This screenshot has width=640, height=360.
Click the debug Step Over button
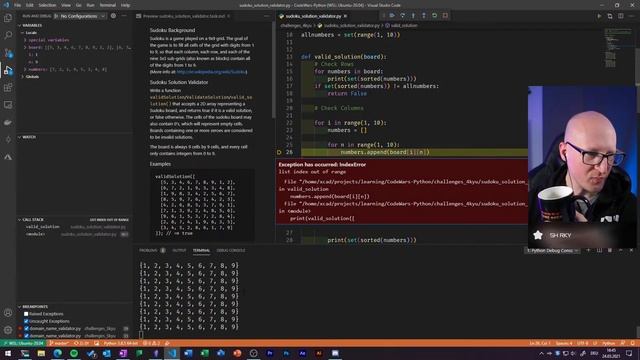(x=402, y=16)
